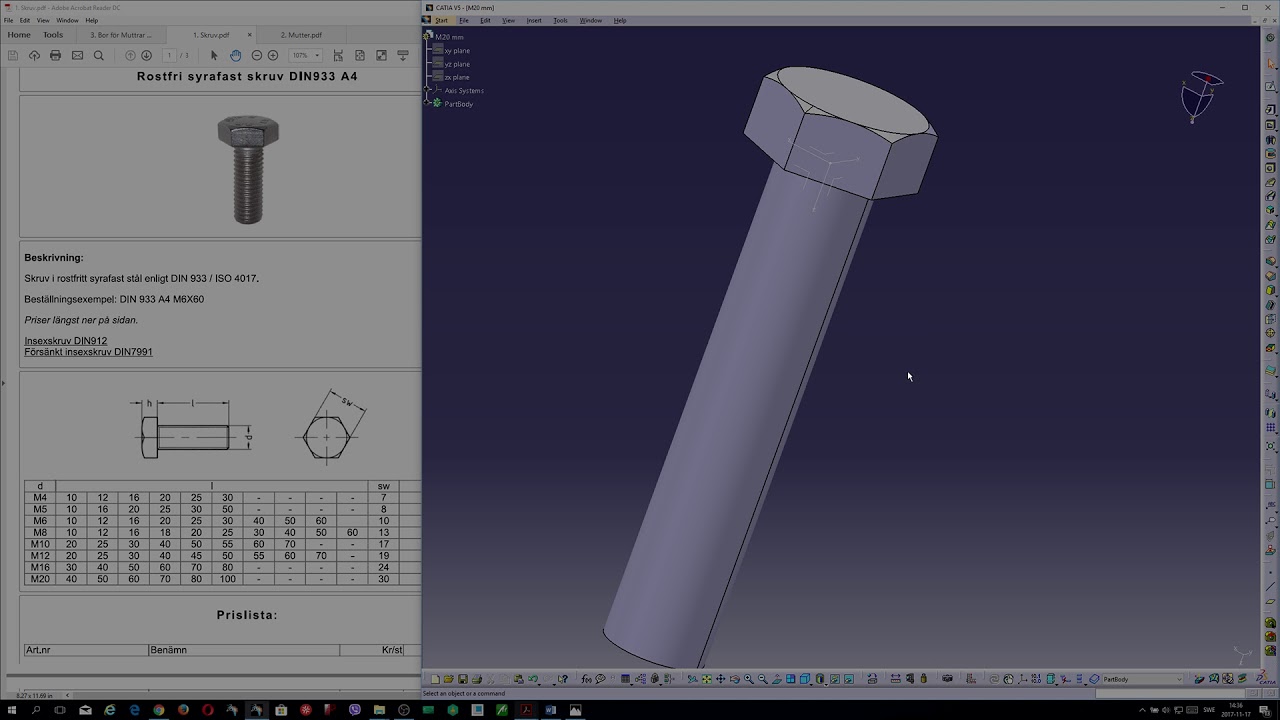Click the M10 row label in the table
The image size is (1280, 720).
(x=40, y=544)
